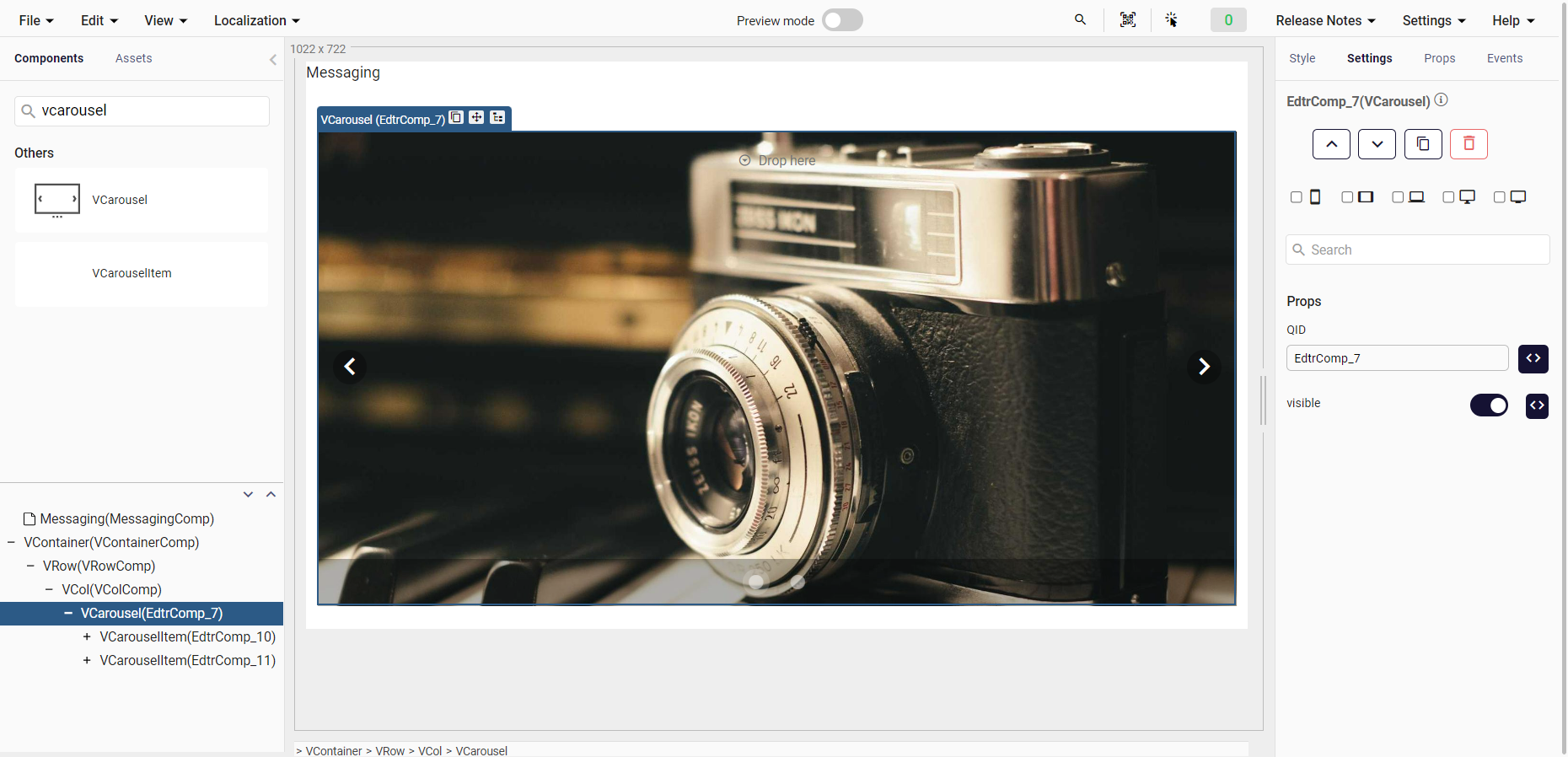1568x757 pixels.
Task: Click the move icon on VCarousel label
Action: click(x=476, y=118)
